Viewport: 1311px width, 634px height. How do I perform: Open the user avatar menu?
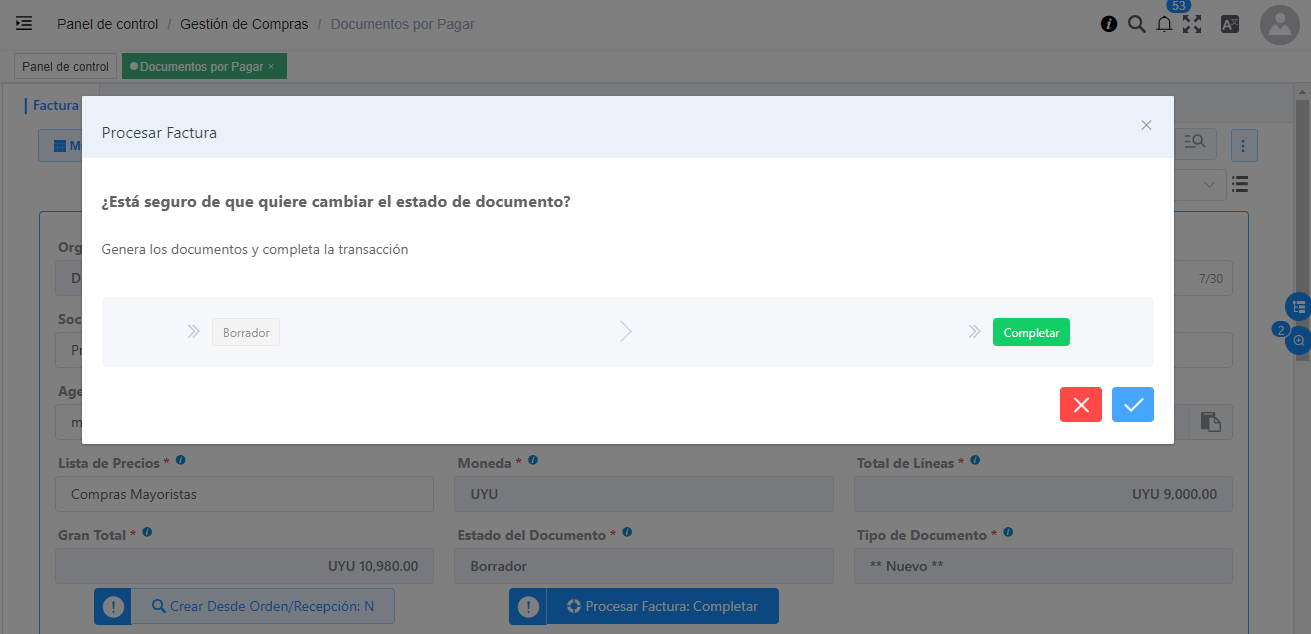tap(1280, 25)
